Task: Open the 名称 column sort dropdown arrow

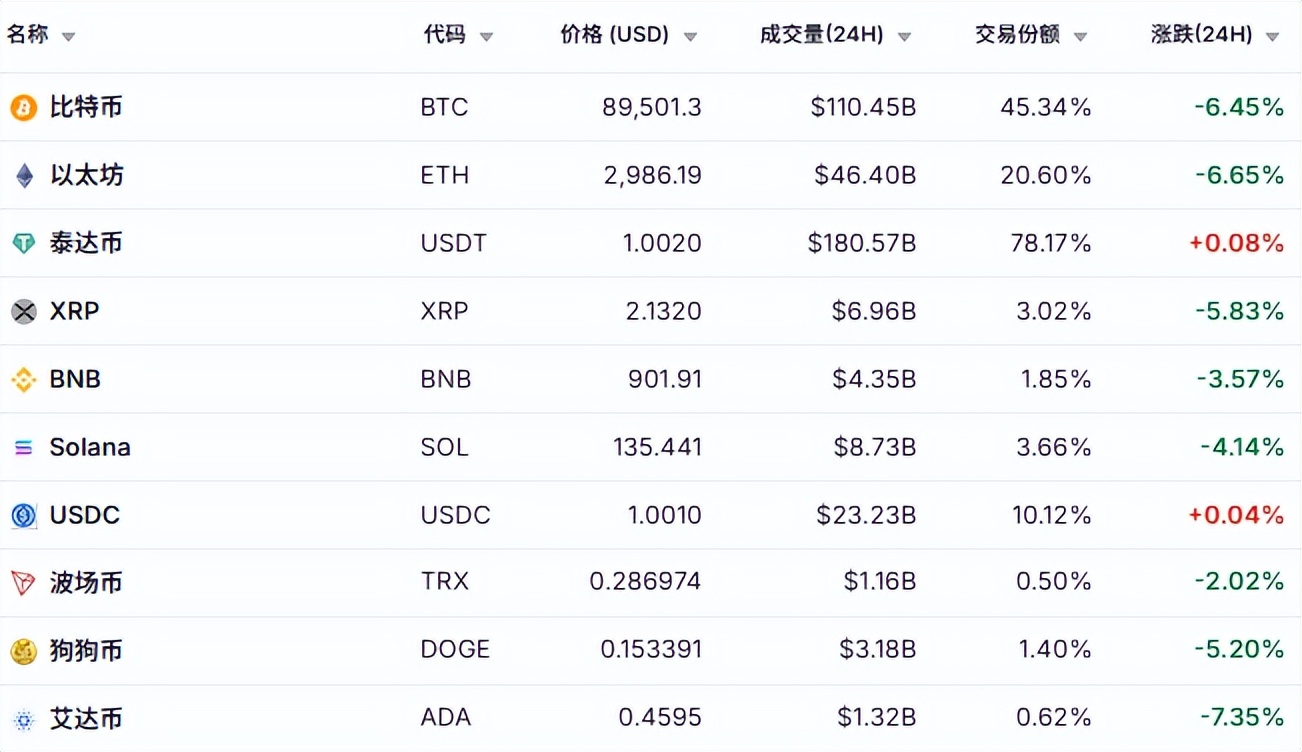Action: [x=68, y=37]
